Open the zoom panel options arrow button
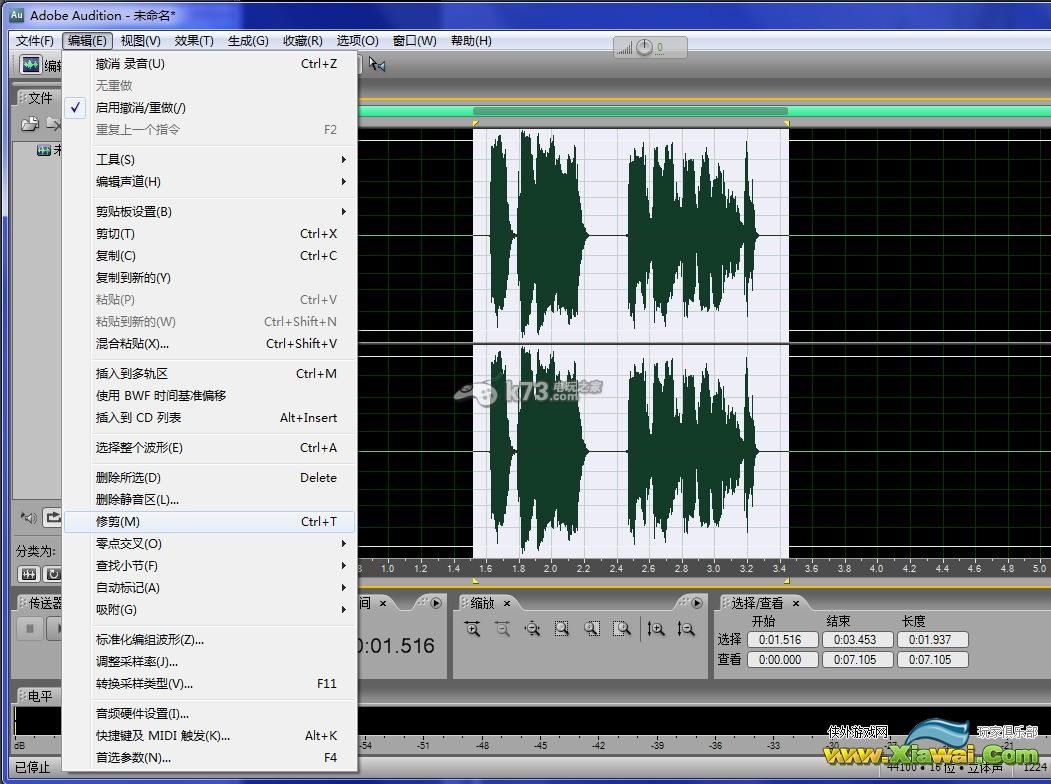 (x=696, y=603)
